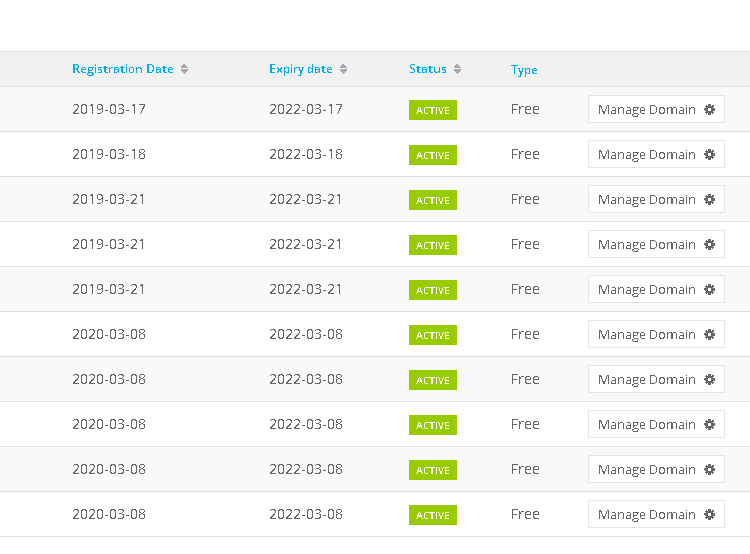Click the gear icon in the last table row

[x=709, y=514]
